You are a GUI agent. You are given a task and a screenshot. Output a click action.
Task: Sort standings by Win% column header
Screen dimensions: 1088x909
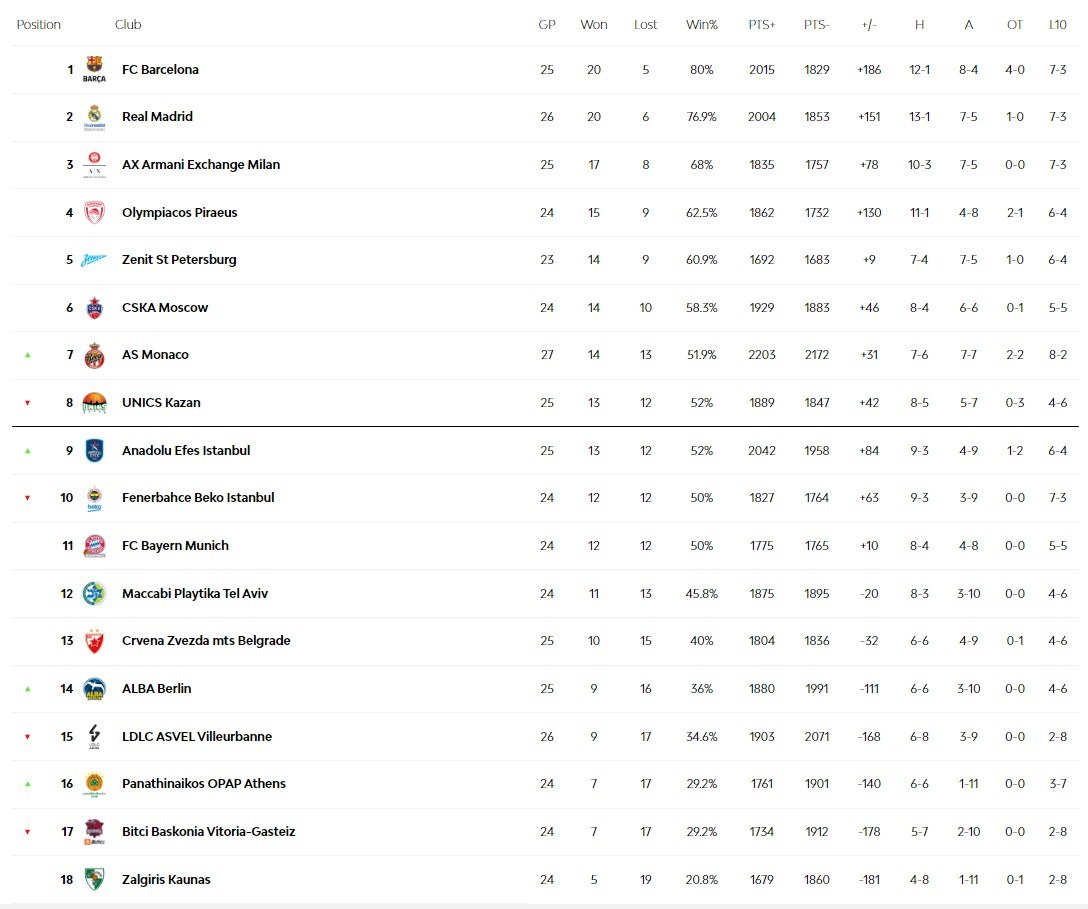(701, 25)
